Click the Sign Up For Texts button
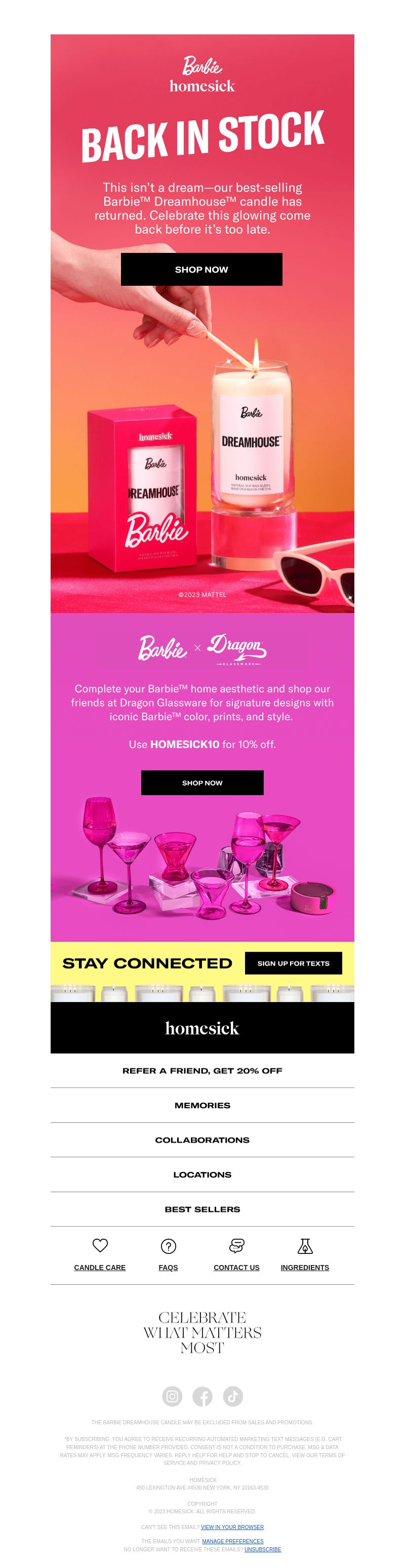 point(294,963)
